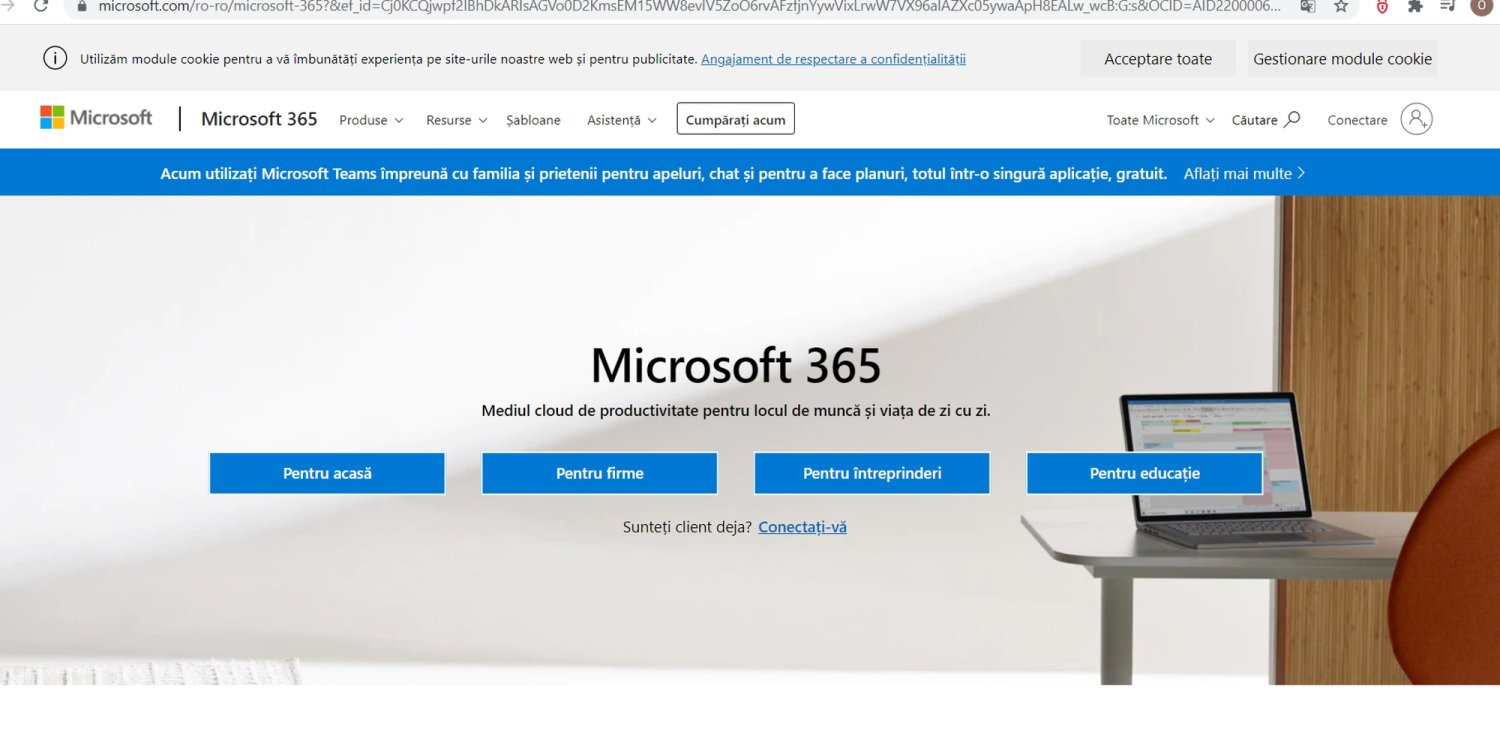Open the red ad-blocker shield icon

click(1381, 7)
